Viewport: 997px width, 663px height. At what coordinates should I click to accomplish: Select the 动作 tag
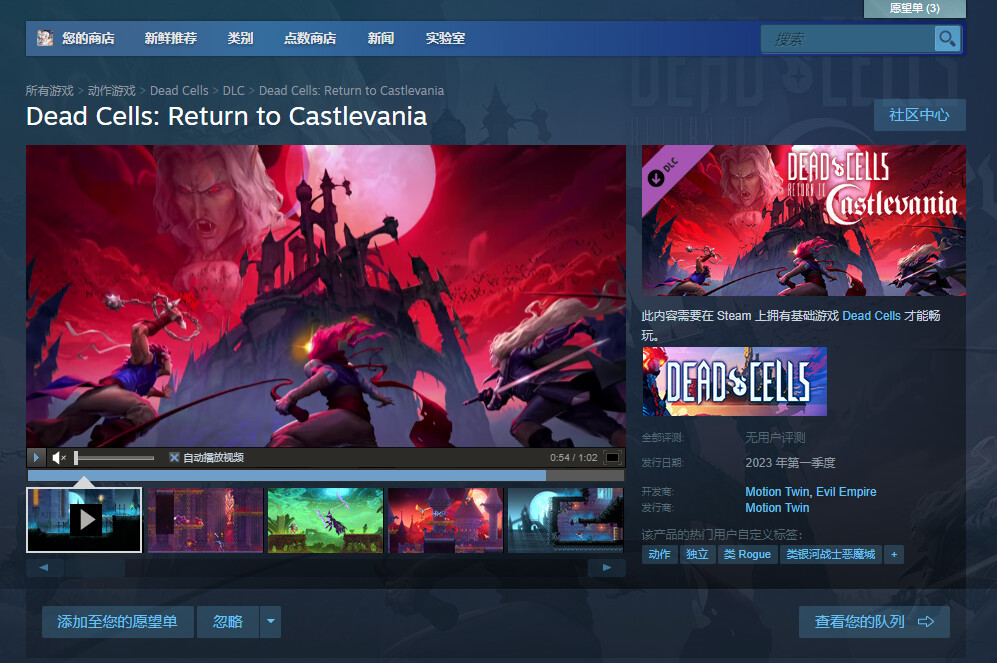(659, 554)
